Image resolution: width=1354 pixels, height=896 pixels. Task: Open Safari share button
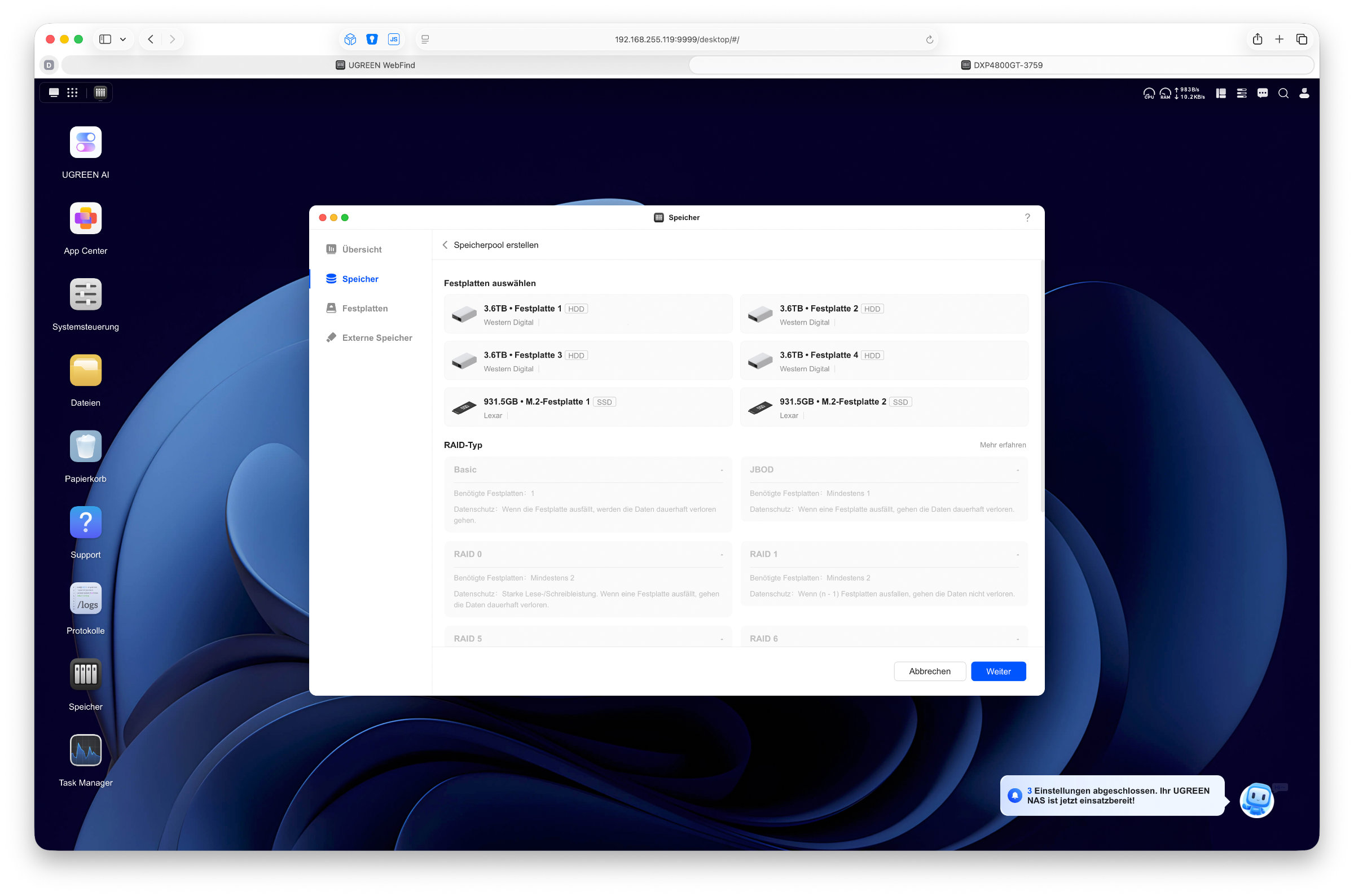(x=1258, y=39)
